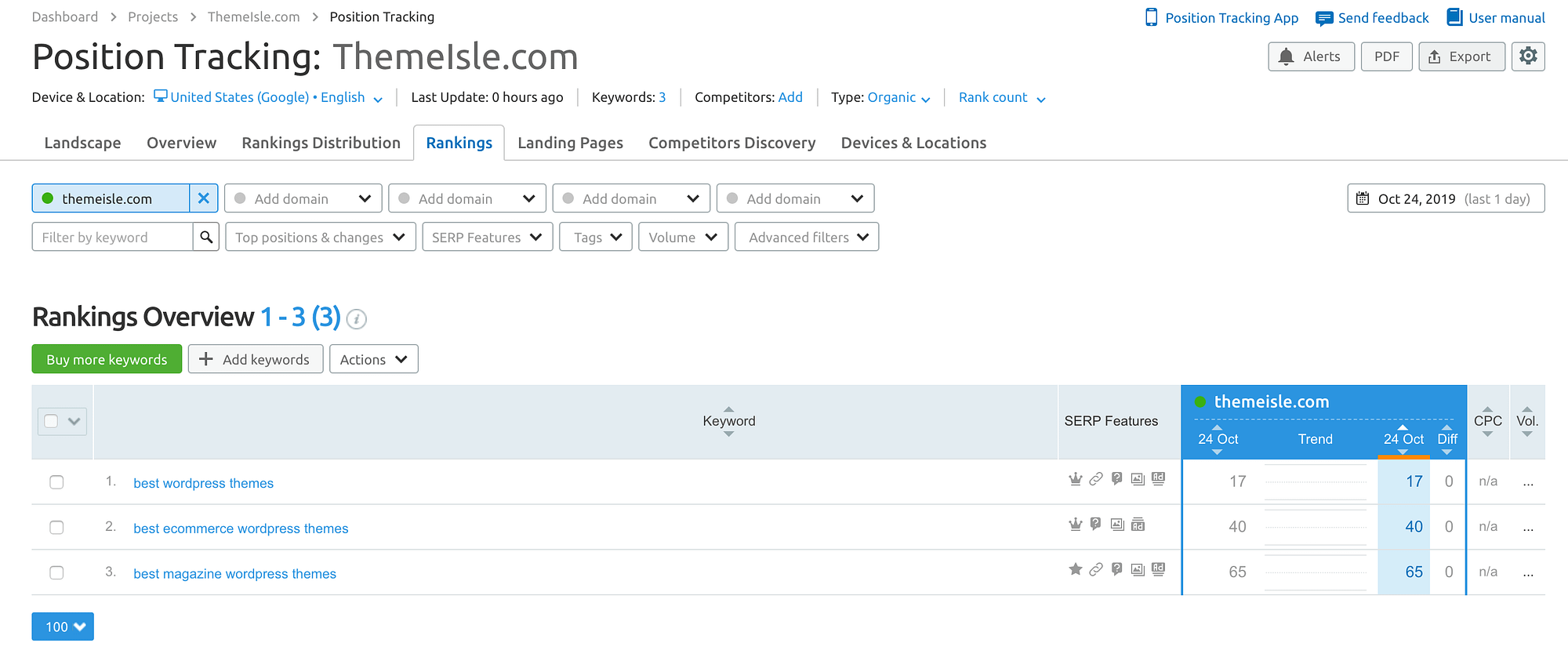This screenshot has width=1568, height=661.
Task: Sort by the CPC column
Action: [1487, 421]
